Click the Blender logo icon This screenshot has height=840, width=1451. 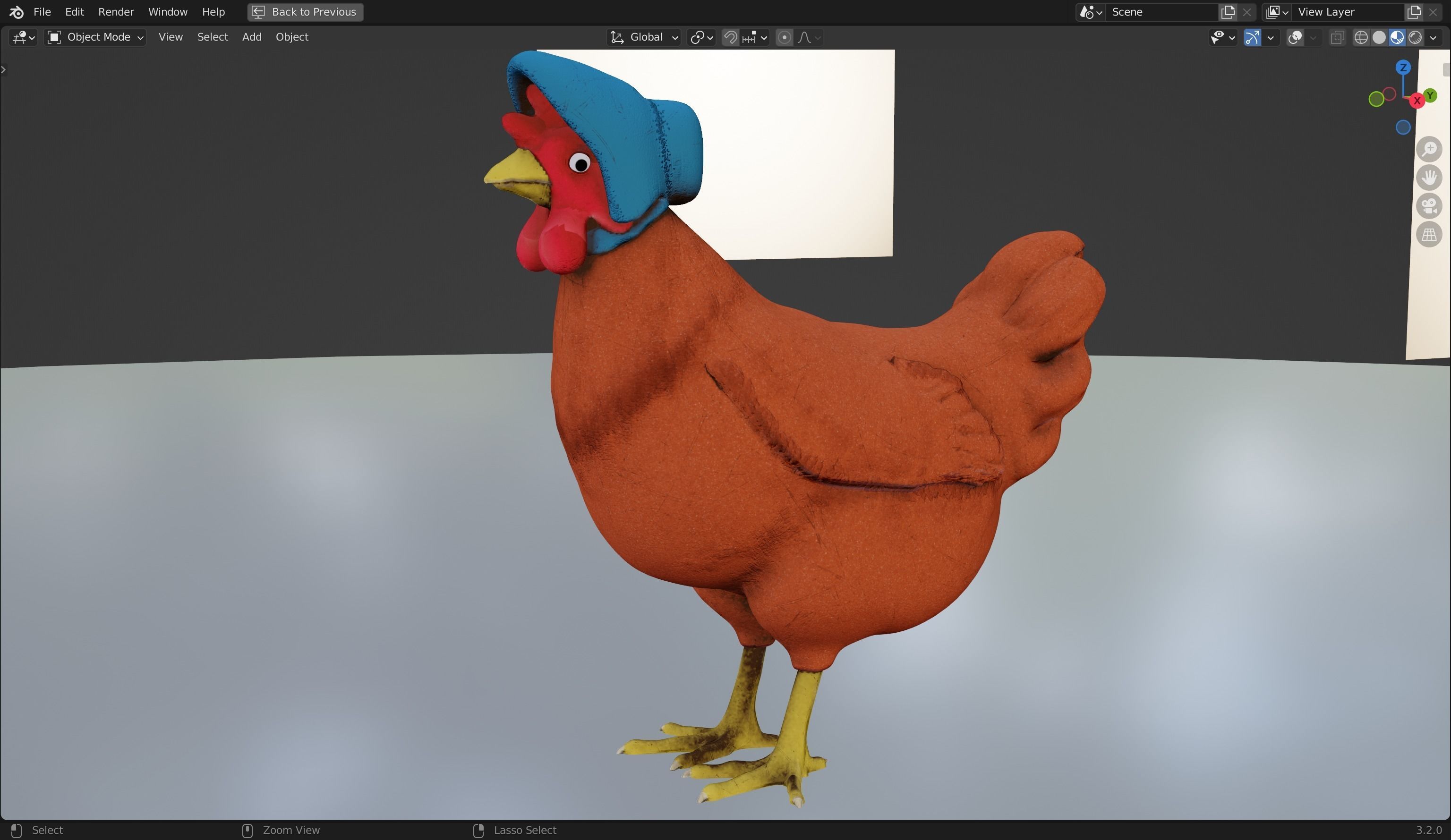click(x=16, y=12)
